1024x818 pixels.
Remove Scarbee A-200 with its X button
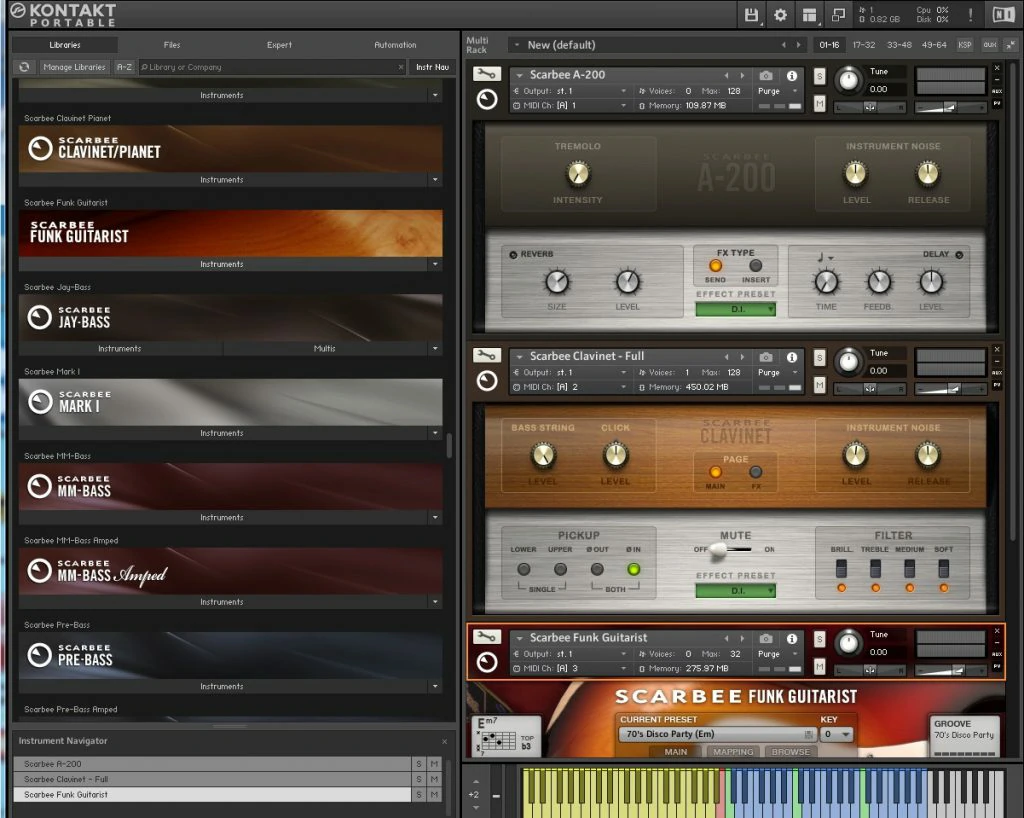pyautogui.click(x=997, y=68)
